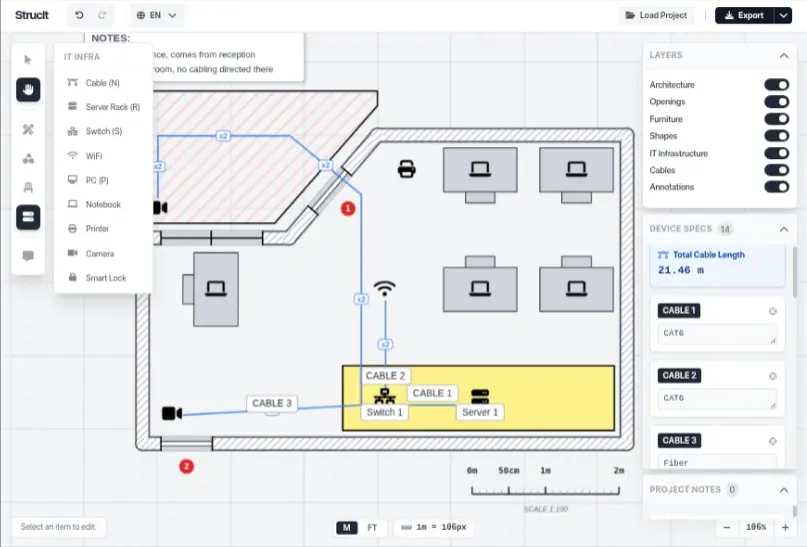Open the shapes tool in left toolbar
The width and height of the screenshot is (807, 547).
(28, 158)
